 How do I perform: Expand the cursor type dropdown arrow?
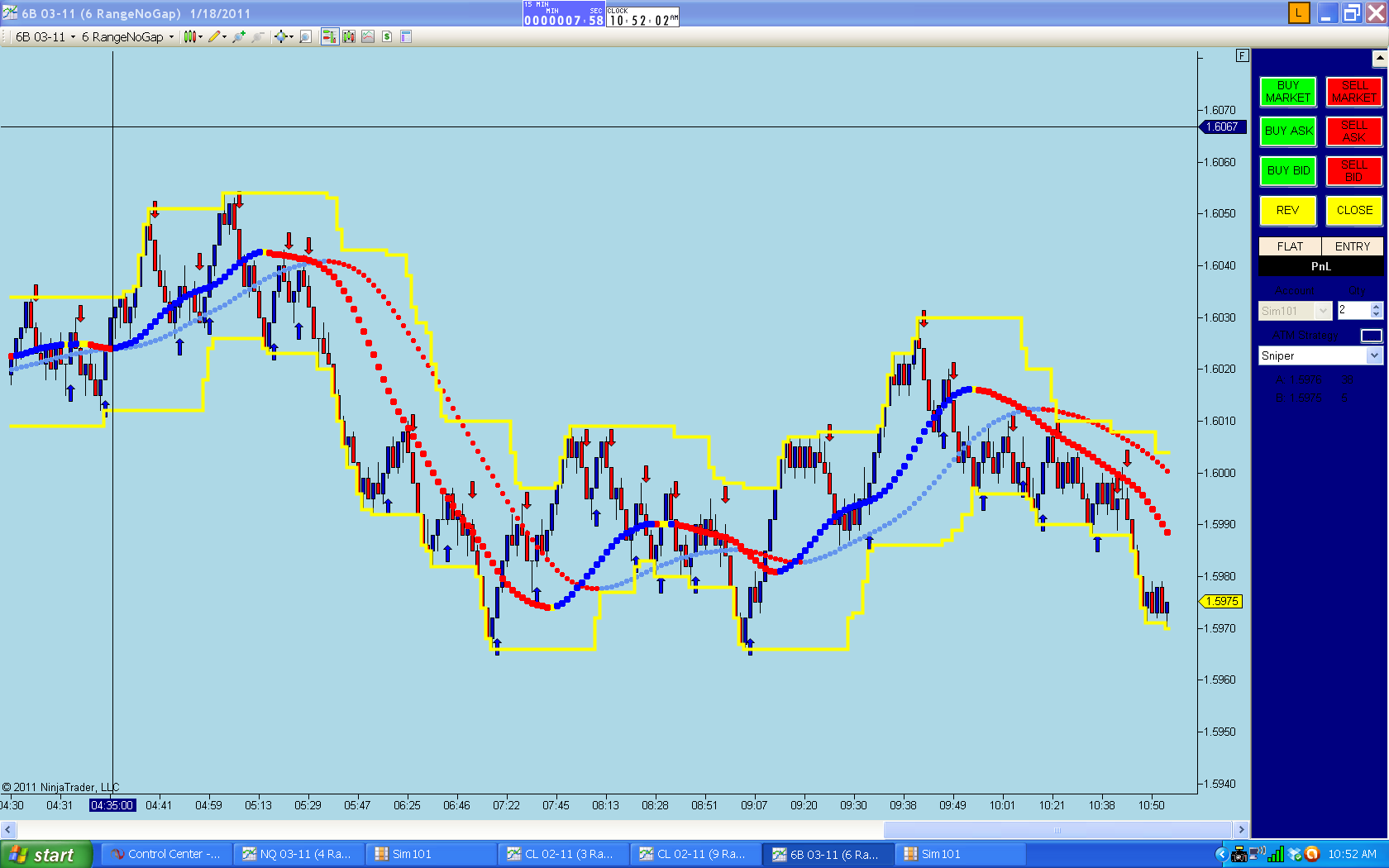(x=291, y=36)
